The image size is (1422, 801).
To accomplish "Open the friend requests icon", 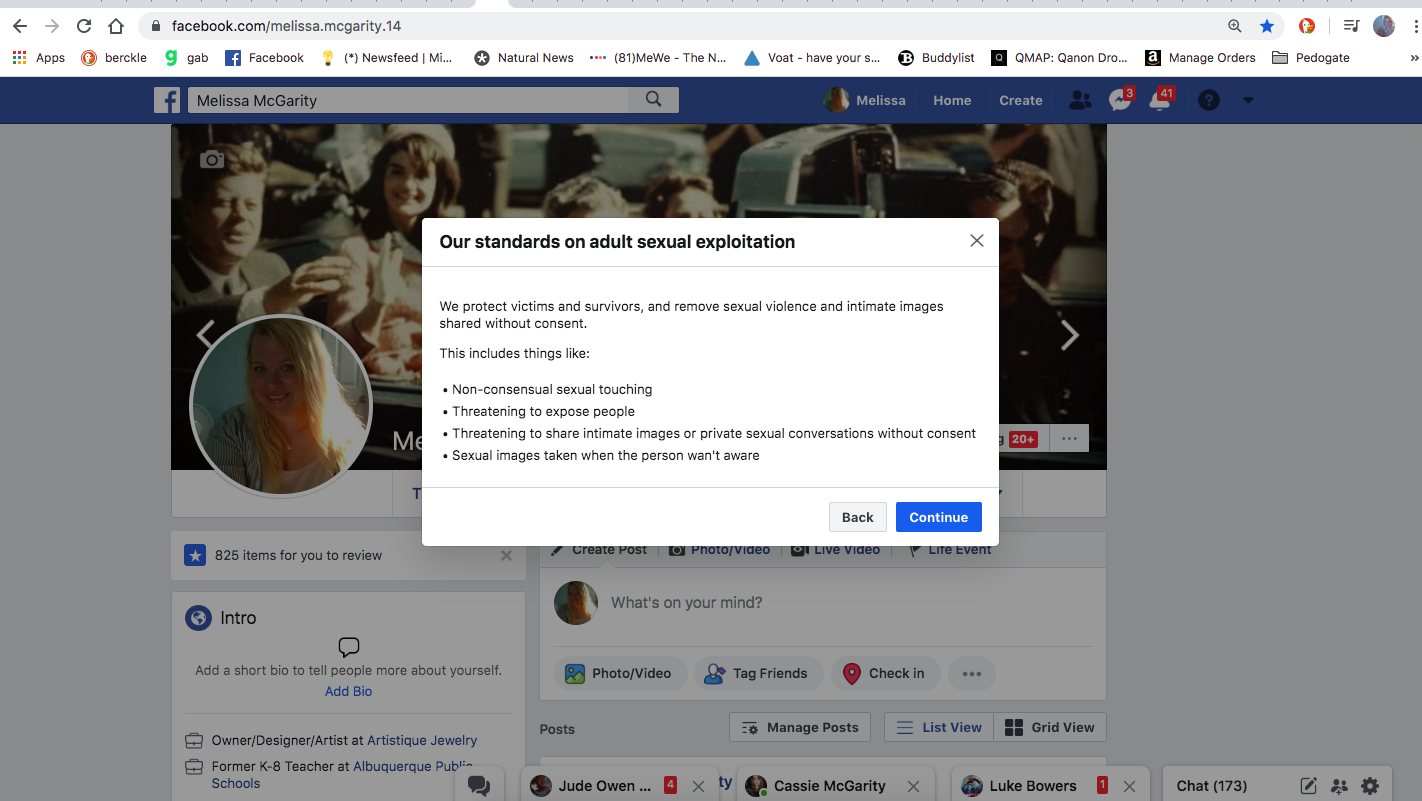I will coord(1080,100).
